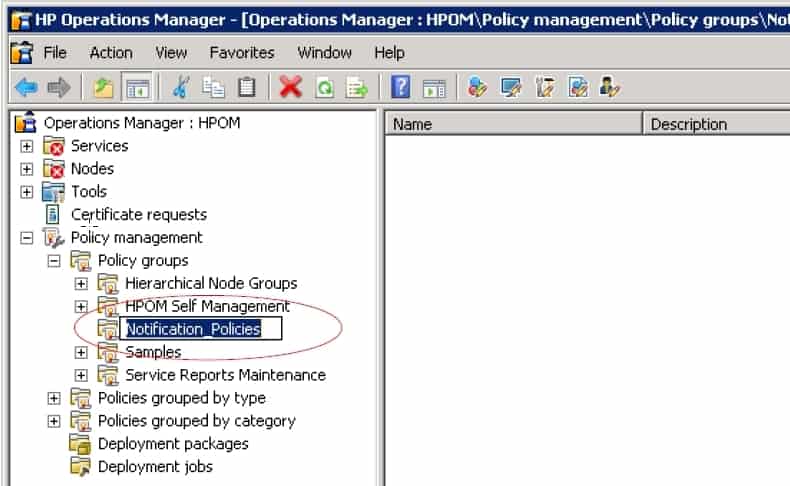Click the Deployment jobs folder icon
The width and height of the screenshot is (790, 486).
[80, 466]
